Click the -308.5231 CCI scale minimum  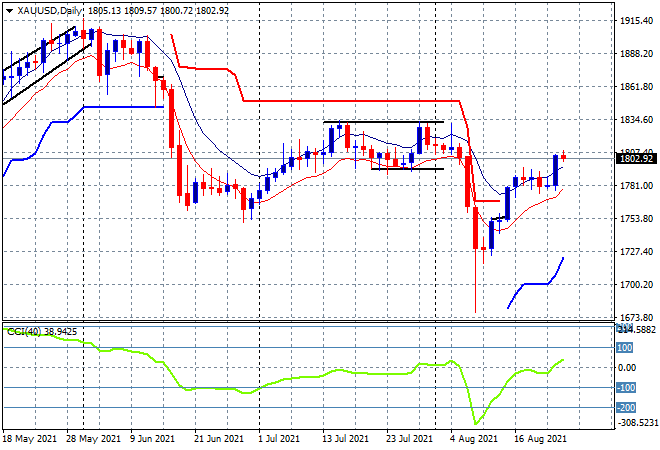(x=637, y=423)
